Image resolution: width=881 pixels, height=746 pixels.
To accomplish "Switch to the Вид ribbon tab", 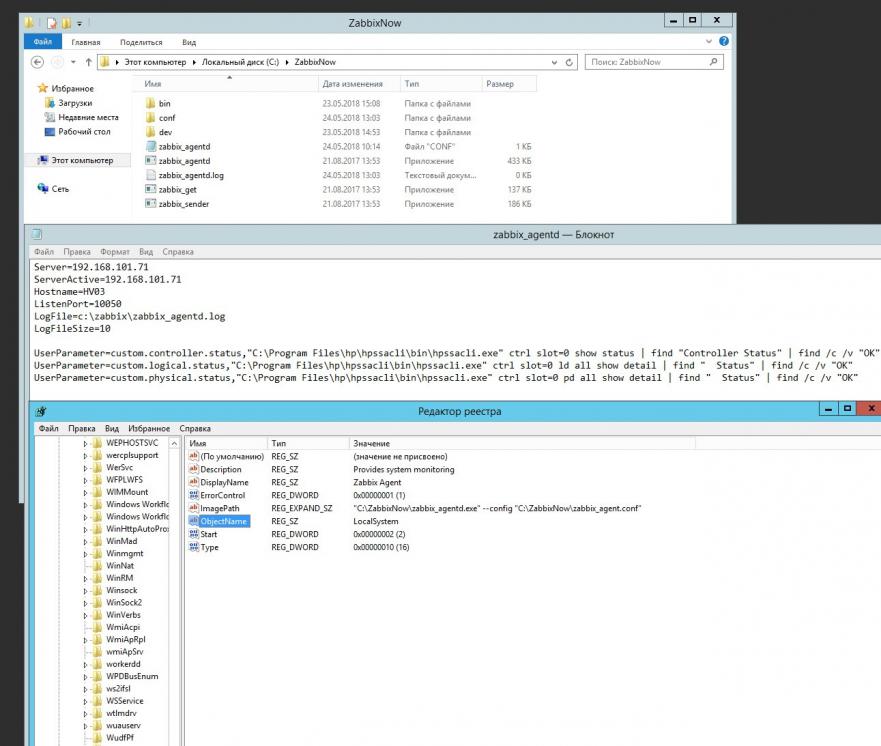I will tap(189, 43).
